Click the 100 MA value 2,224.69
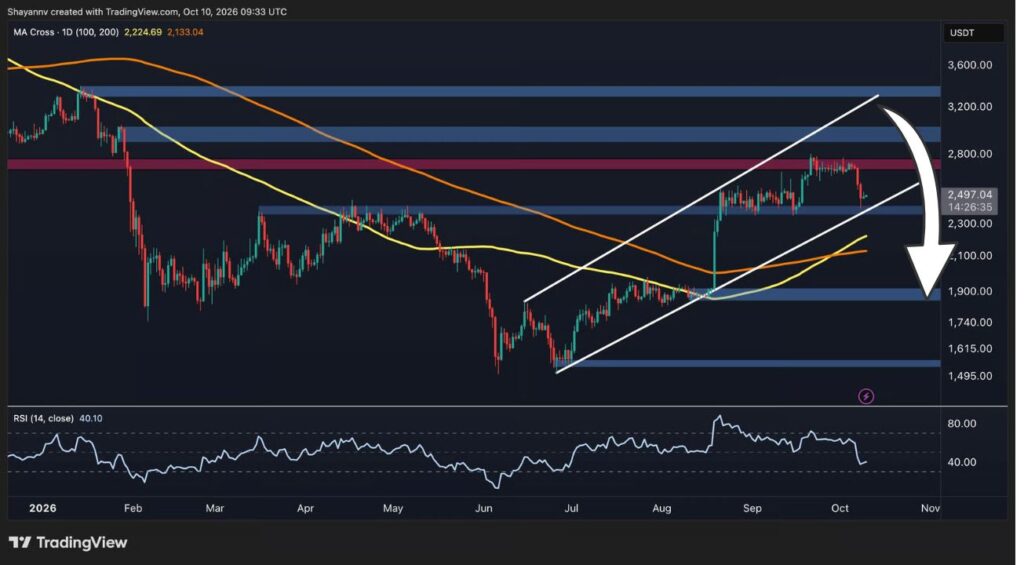The height and width of the screenshot is (565, 1024). click(x=143, y=32)
